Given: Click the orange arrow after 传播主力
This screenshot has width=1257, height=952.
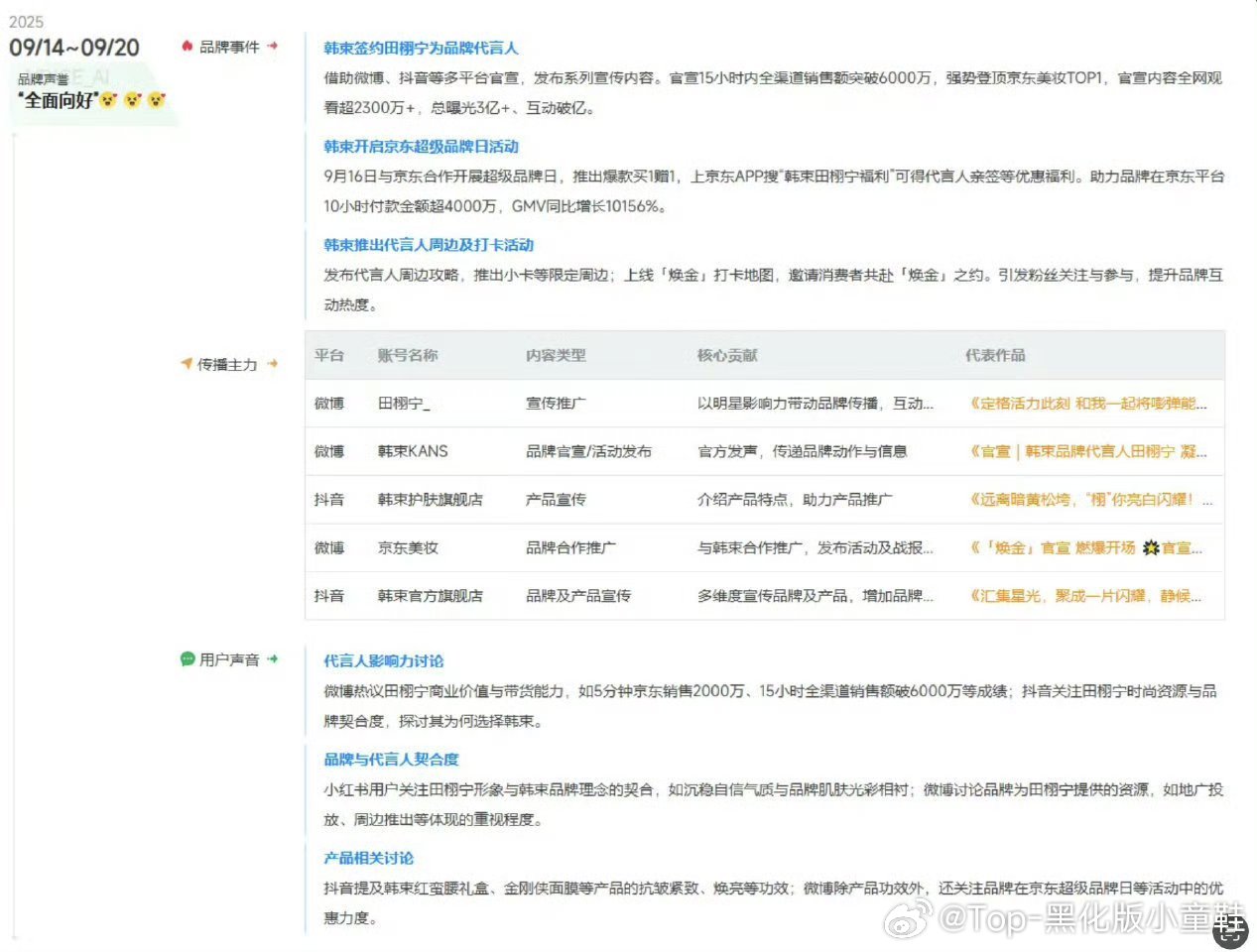Looking at the screenshot, I should tap(273, 364).
